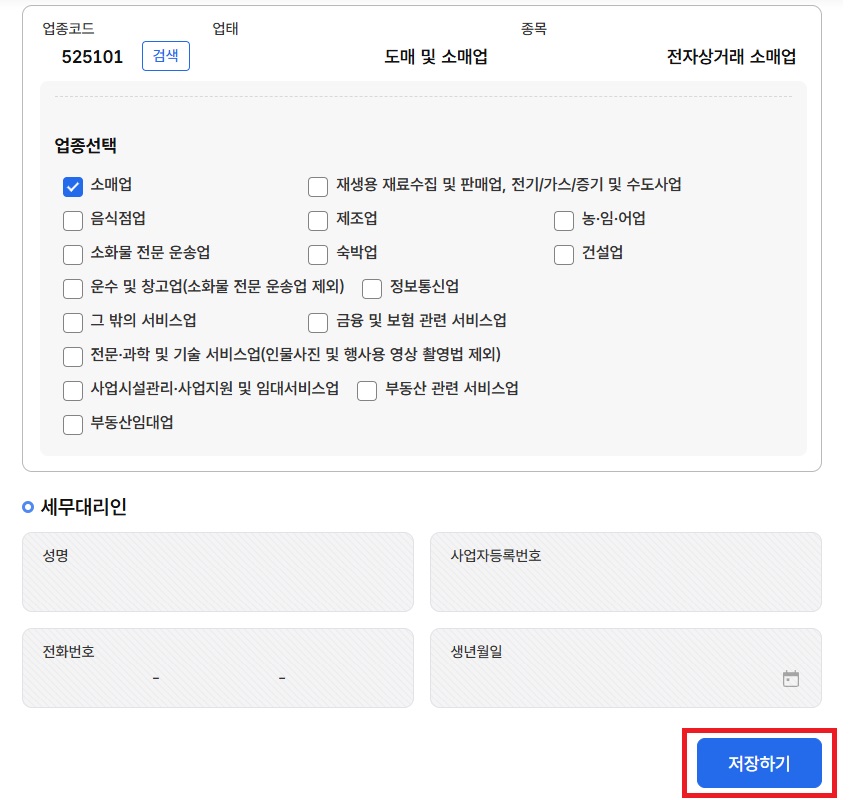
Task: Enable the 정보통신업 checkbox
Action: tap(372, 288)
